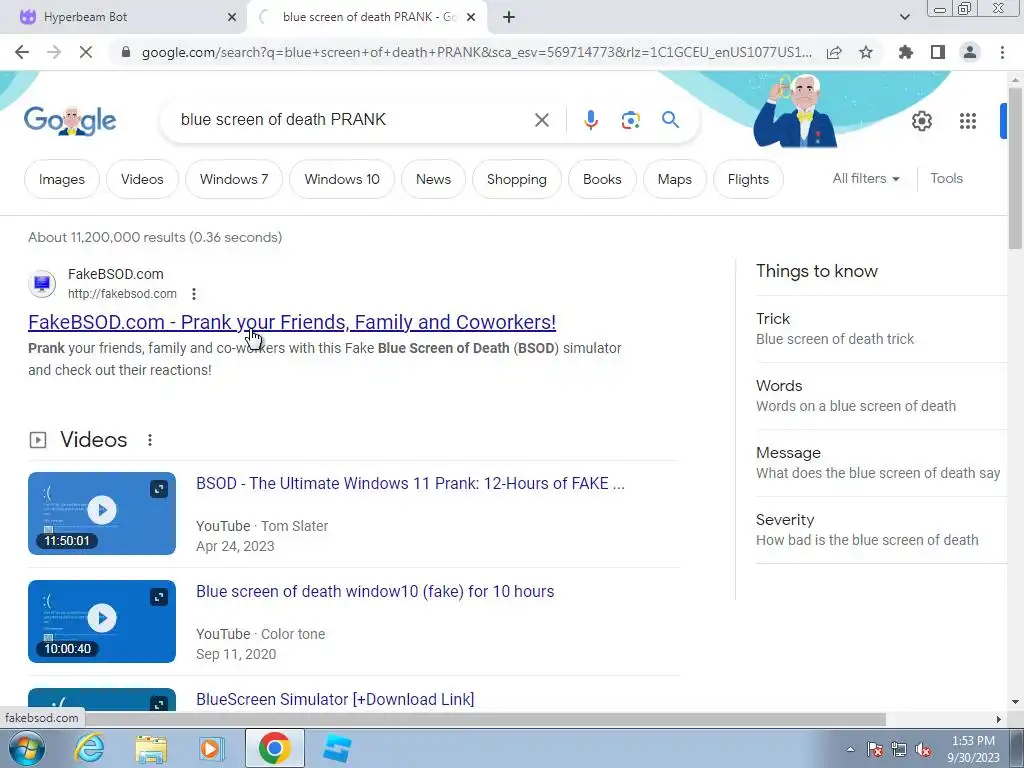The height and width of the screenshot is (768, 1024).
Task: Open the Trick topic under Things to know
Action: coord(881,328)
